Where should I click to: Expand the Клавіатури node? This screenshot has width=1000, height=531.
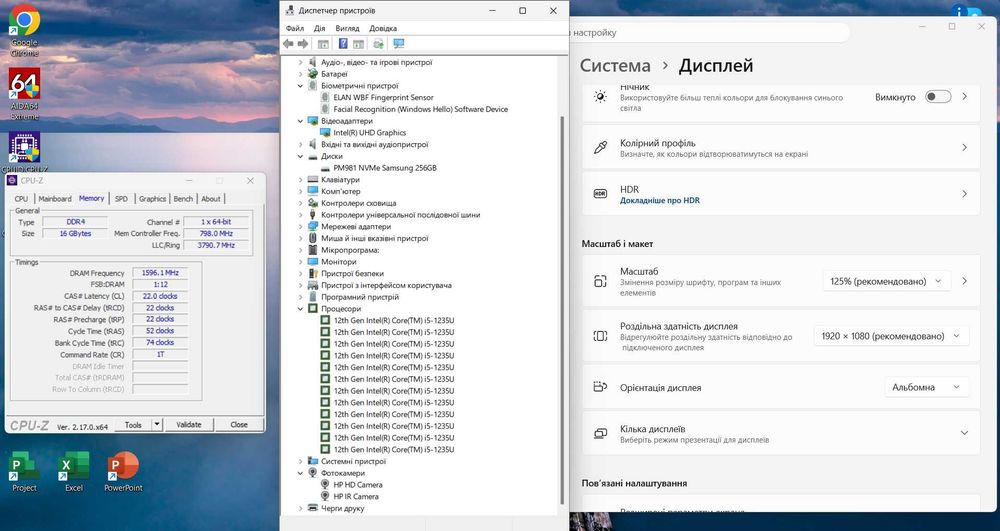point(300,180)
